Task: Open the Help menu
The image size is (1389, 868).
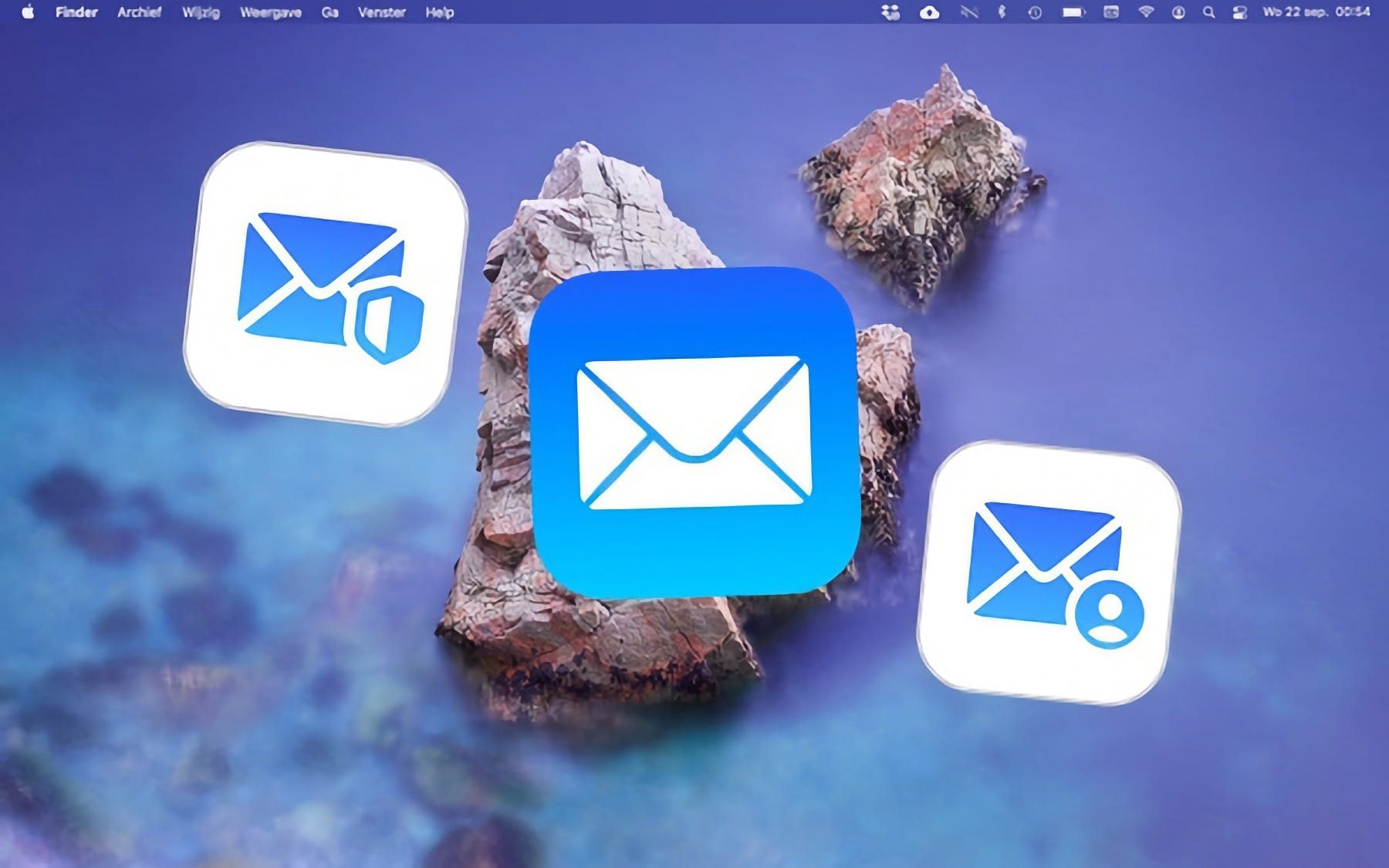Action: (x=440, y=12)
